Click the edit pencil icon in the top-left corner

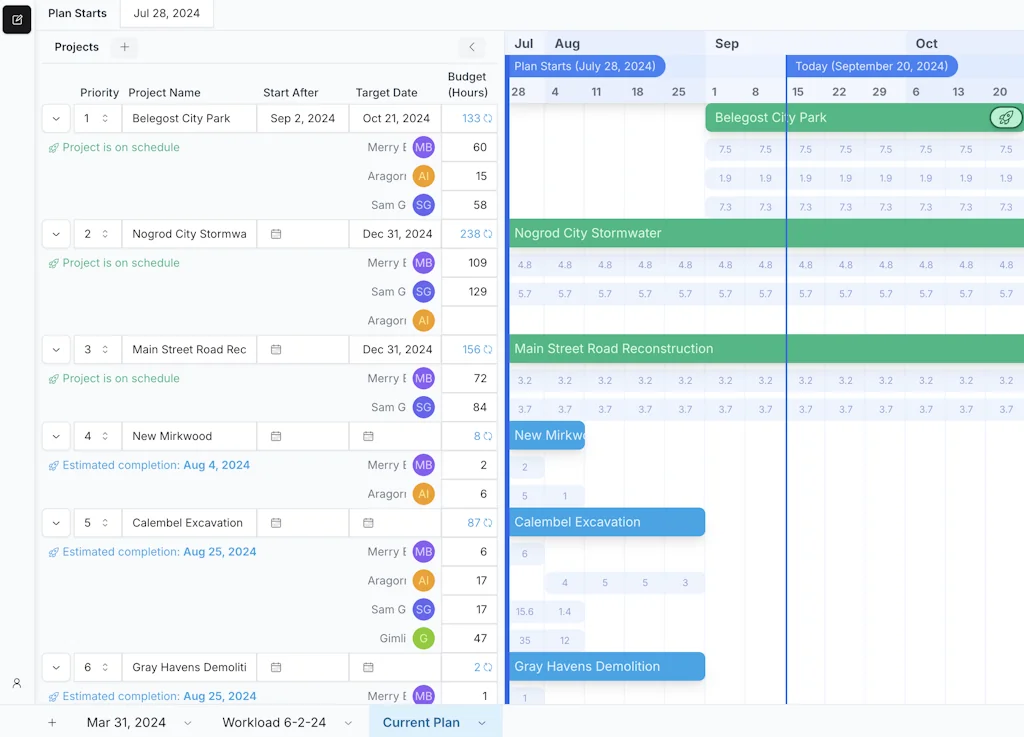click(x=16, y=19)
